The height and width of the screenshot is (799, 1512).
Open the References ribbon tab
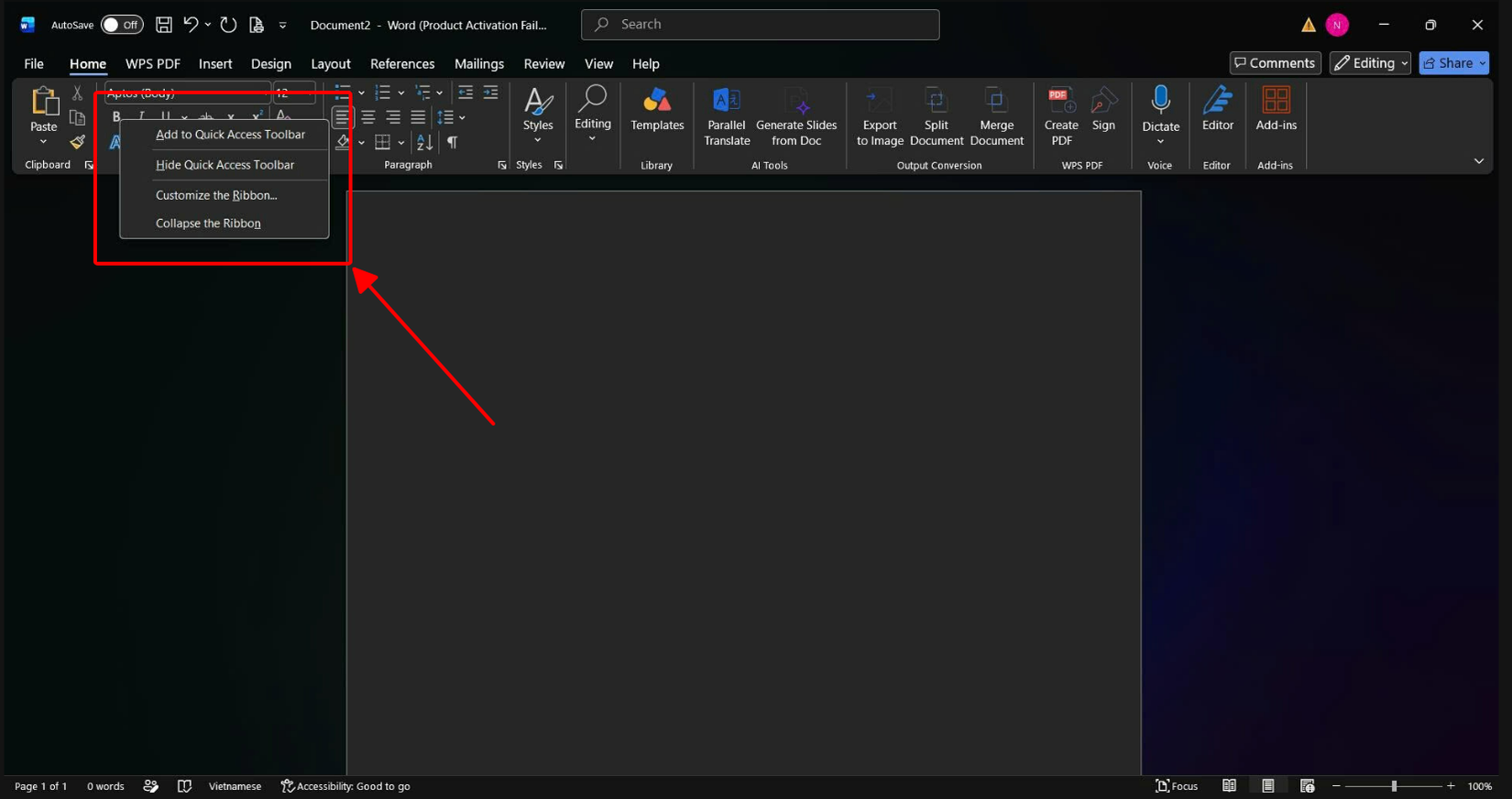[402, 64]
